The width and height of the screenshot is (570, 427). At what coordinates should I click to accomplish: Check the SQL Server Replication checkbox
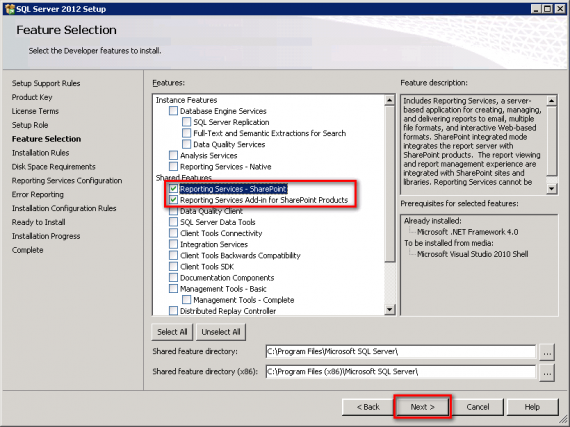tap(186, 122)
